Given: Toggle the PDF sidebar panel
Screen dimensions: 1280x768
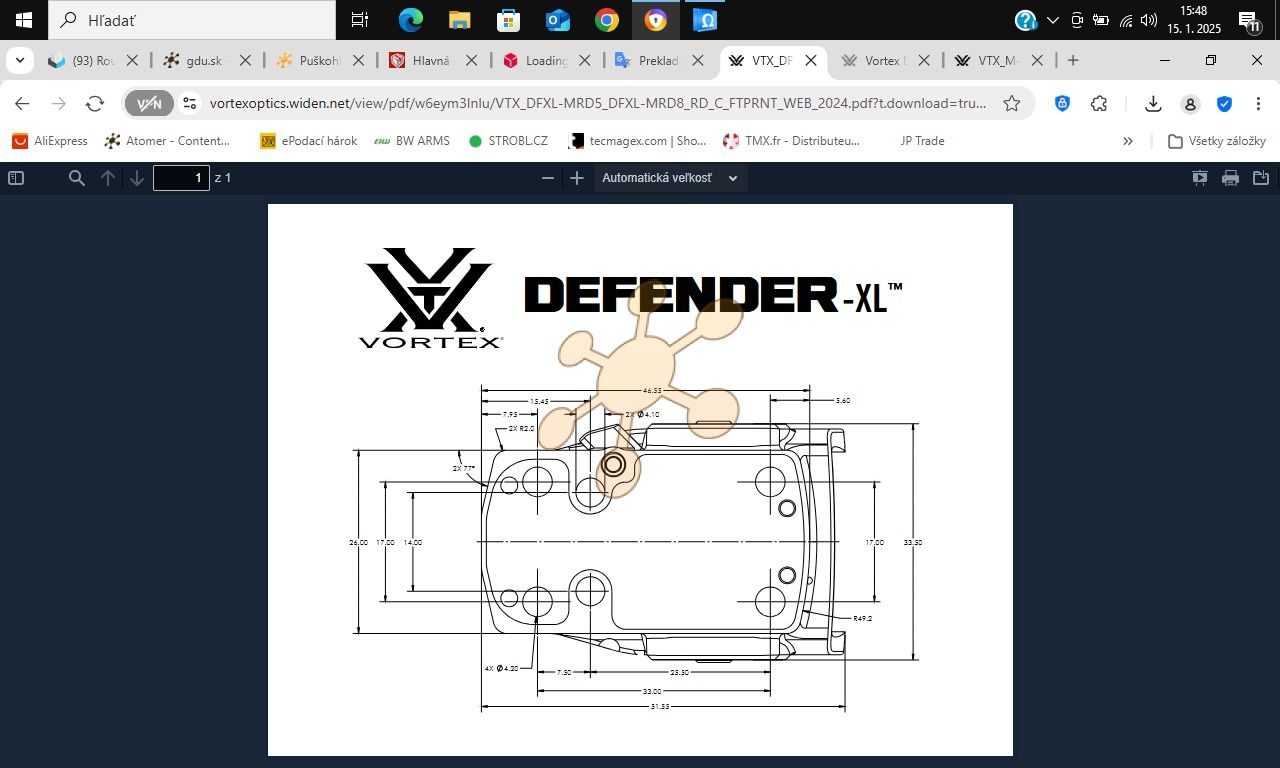Looking at the screenshot, I should click(16, 178).
